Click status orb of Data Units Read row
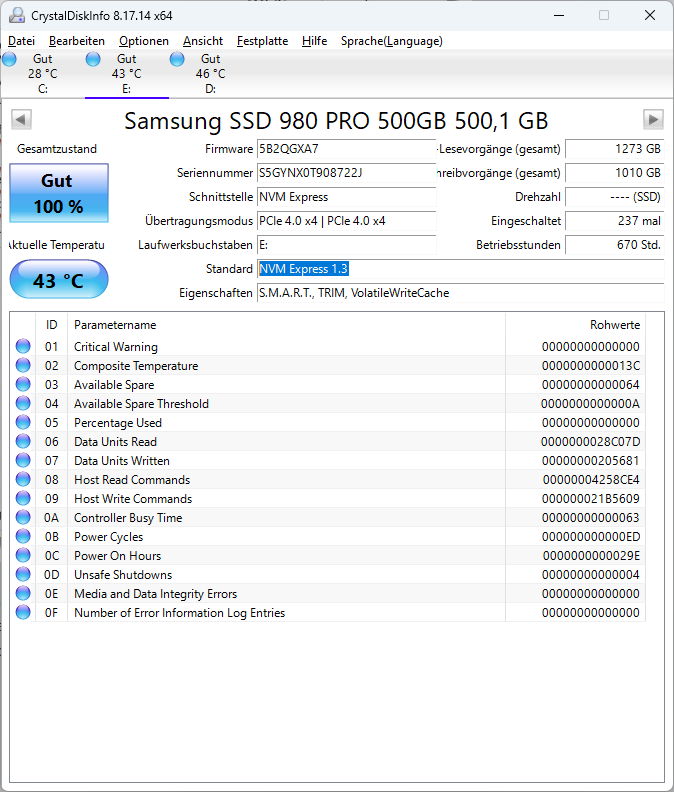 [23, 441]
